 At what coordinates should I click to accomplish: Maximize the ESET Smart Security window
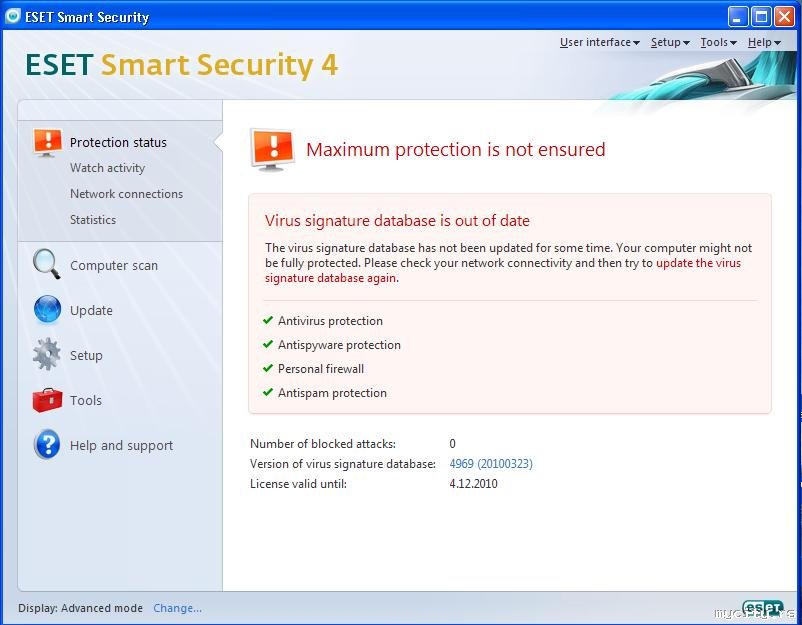coord(761,17)
